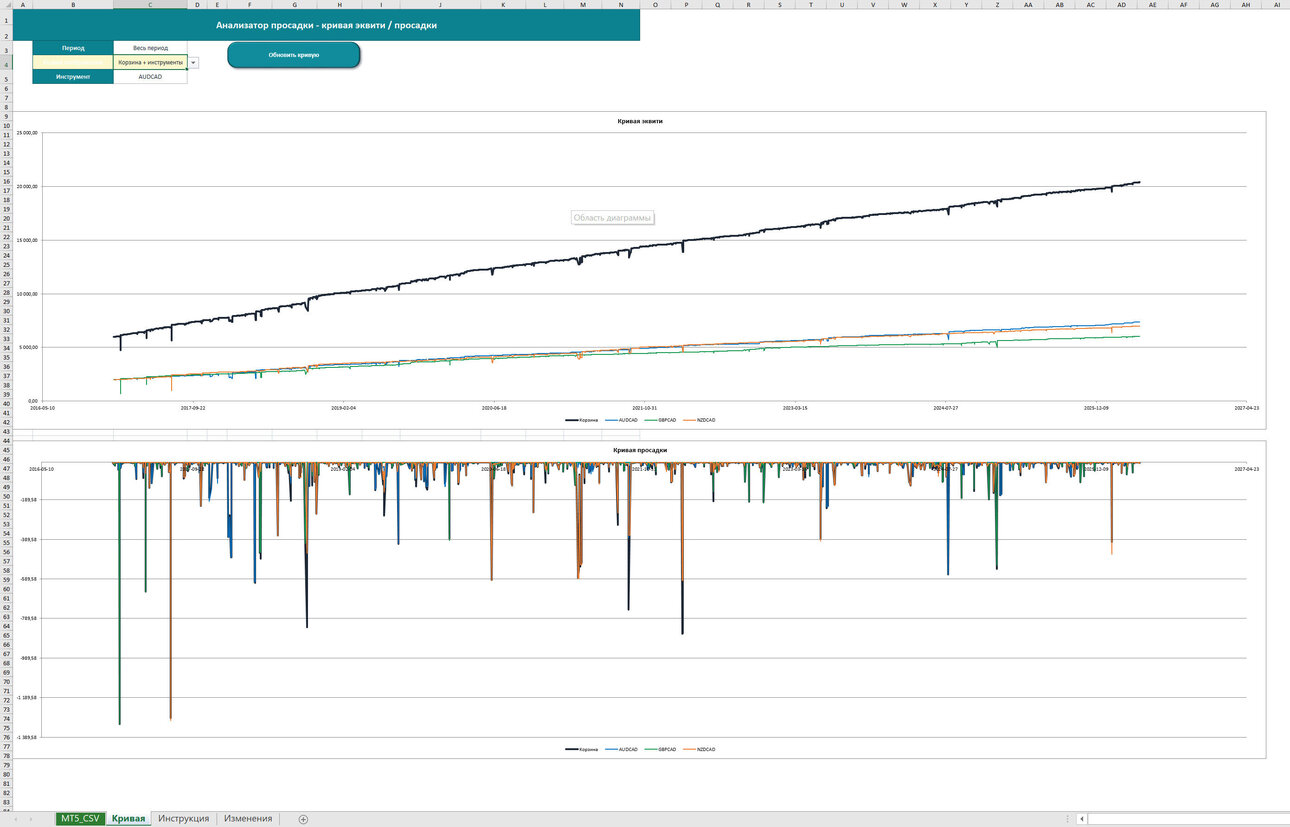Select the 'Корзина + инструменты' cell
This screenshot has width=1290, height=827.
click(150, 62)
